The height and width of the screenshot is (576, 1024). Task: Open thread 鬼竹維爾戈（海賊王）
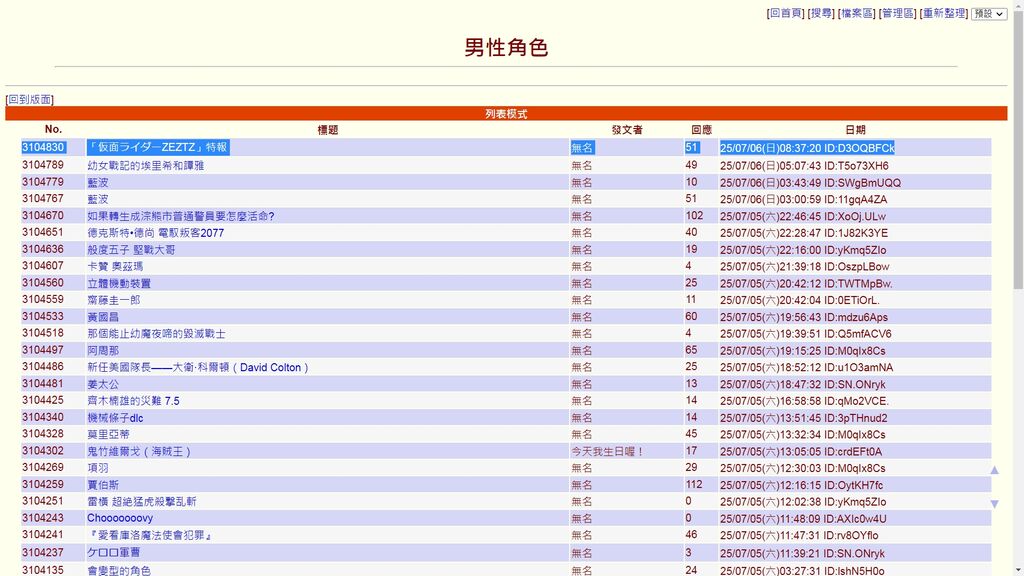tap(139, 451)
